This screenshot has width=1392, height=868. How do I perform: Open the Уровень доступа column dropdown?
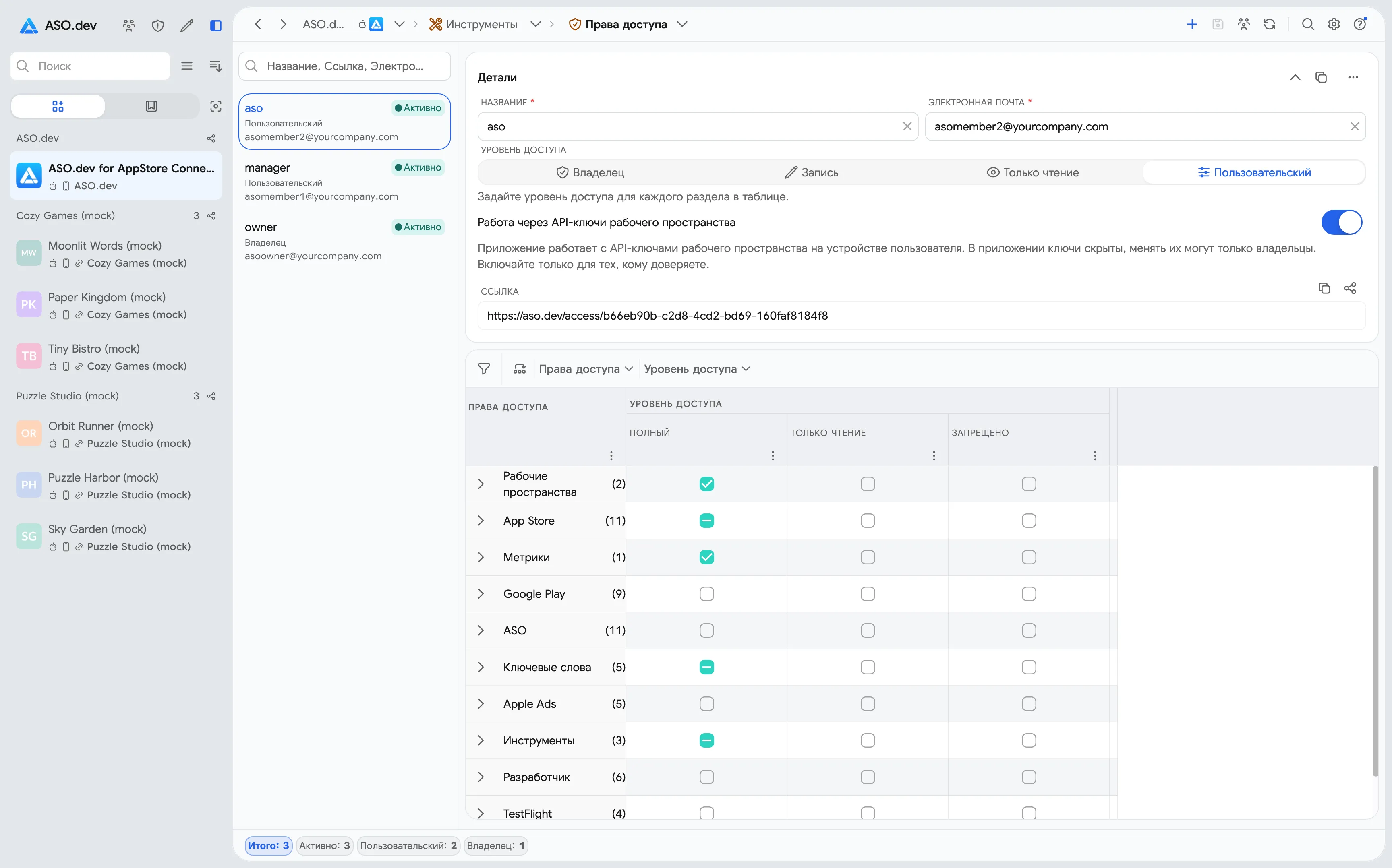[x=696, y=368]
